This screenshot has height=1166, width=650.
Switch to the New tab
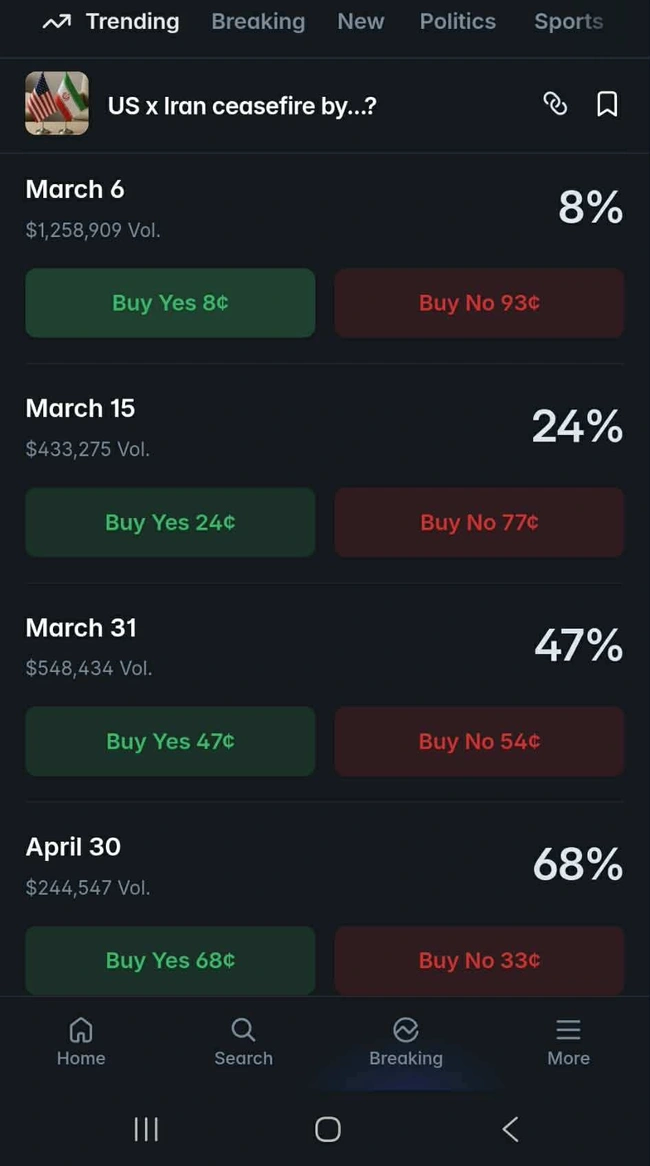[x=361, y=22]
